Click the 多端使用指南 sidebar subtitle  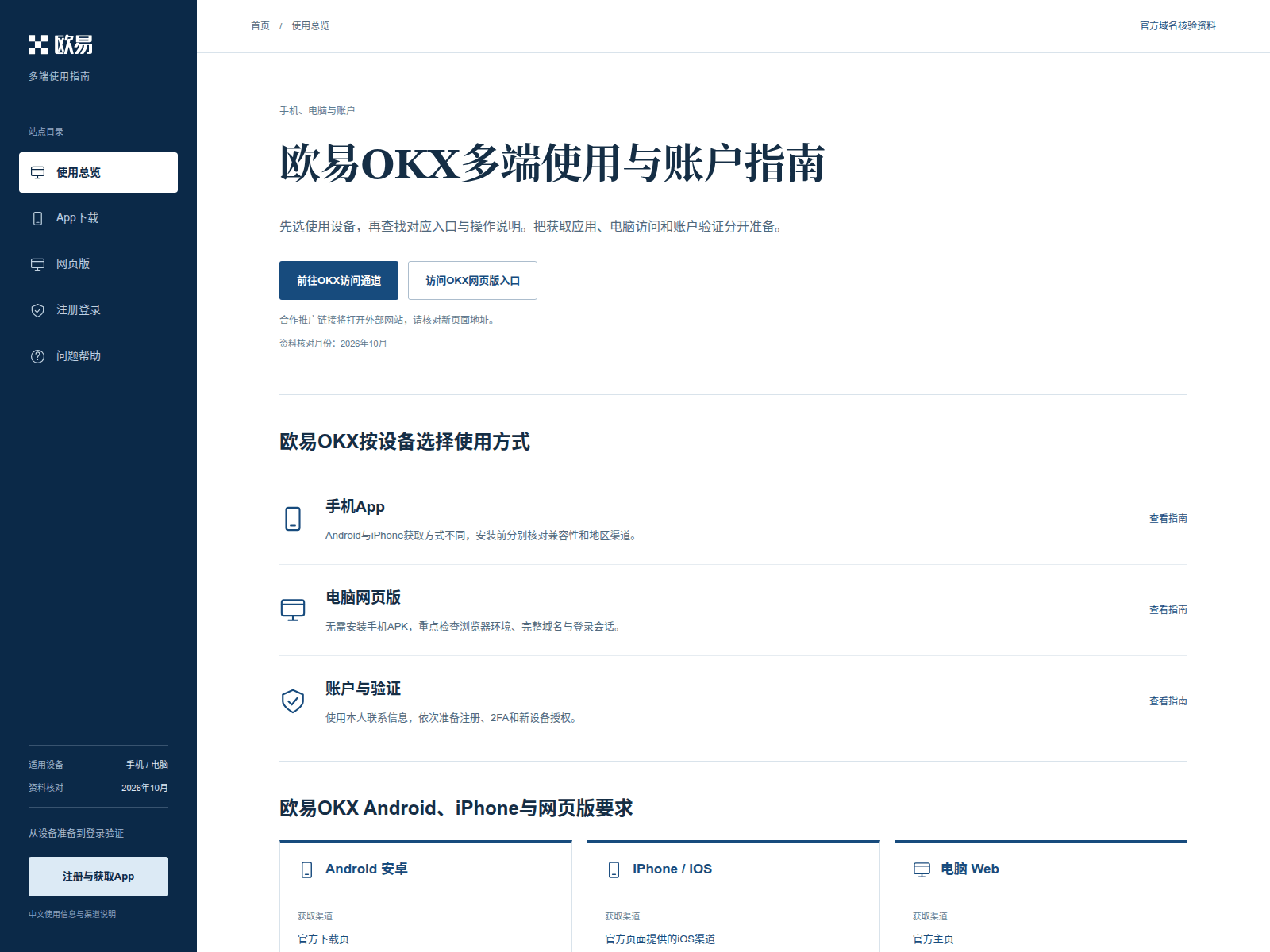coord(60,77)
